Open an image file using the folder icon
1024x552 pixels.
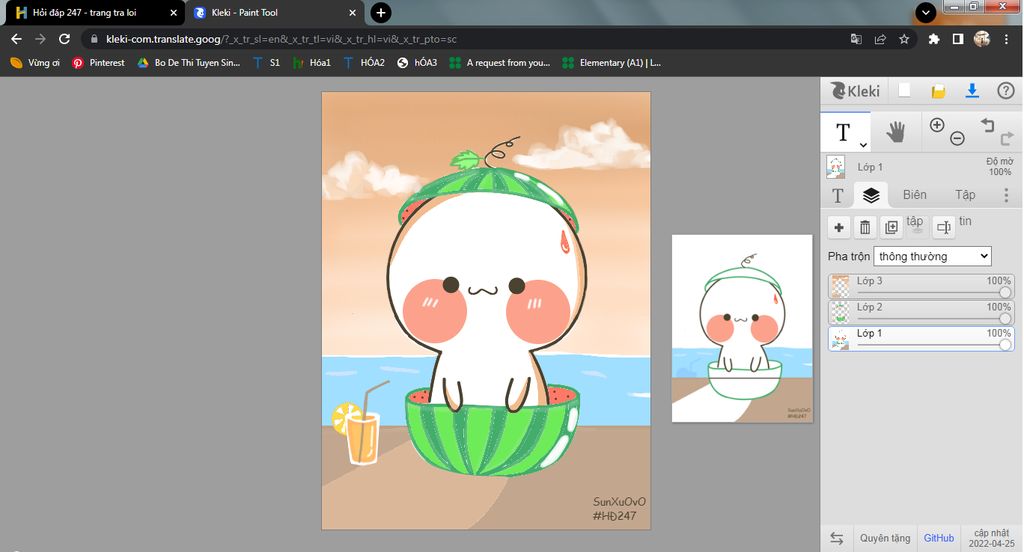pos(938,91)
